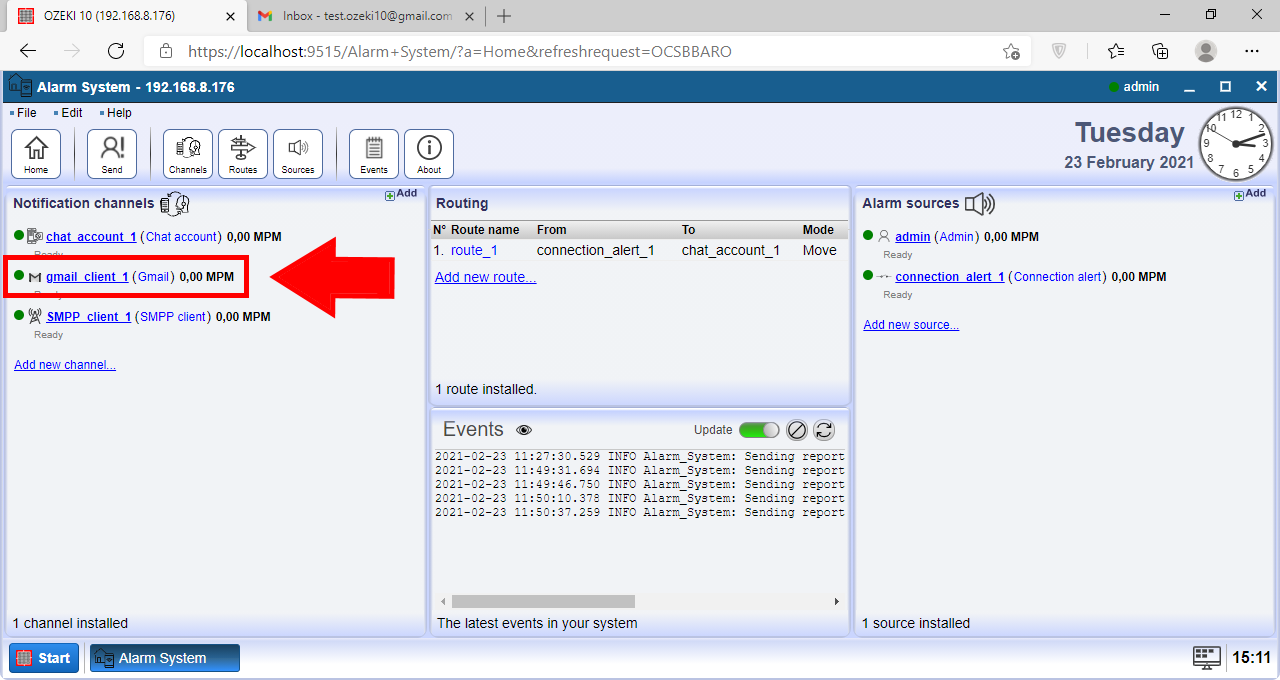1280x680 pixels.
Task: Click the Start button in the taskbar
Action: tap(43, 658)
